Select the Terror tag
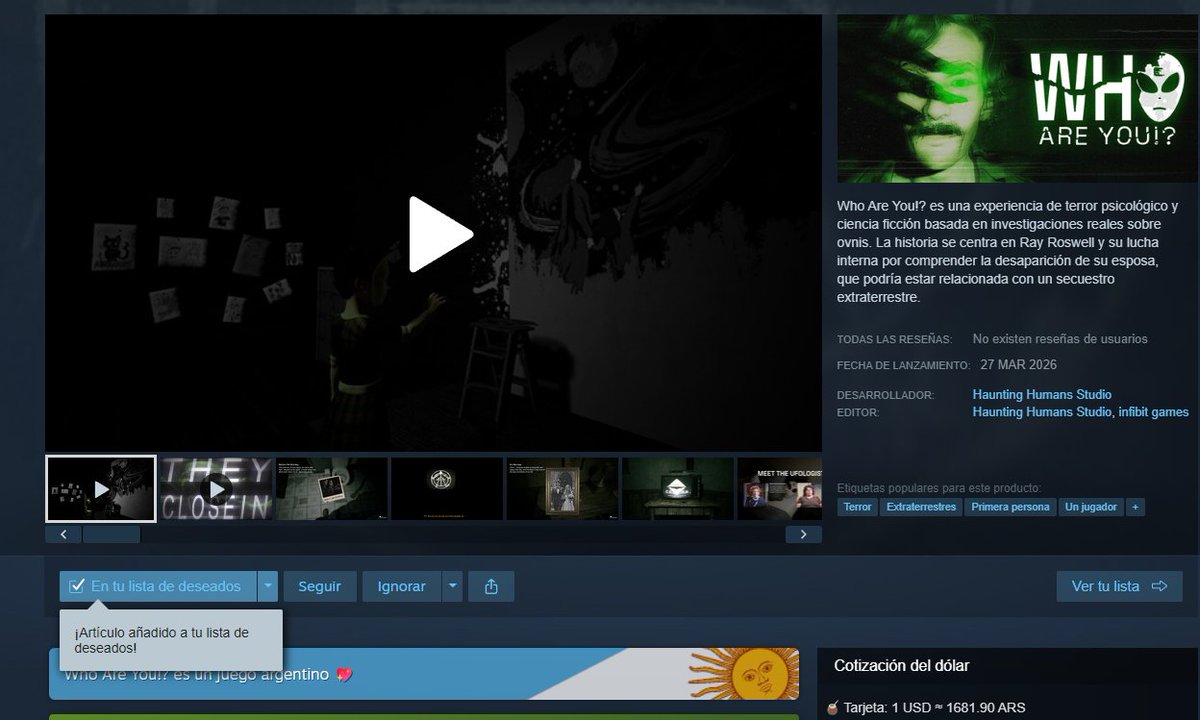Screen dimensions: 1200x720 tap(857, 507)
